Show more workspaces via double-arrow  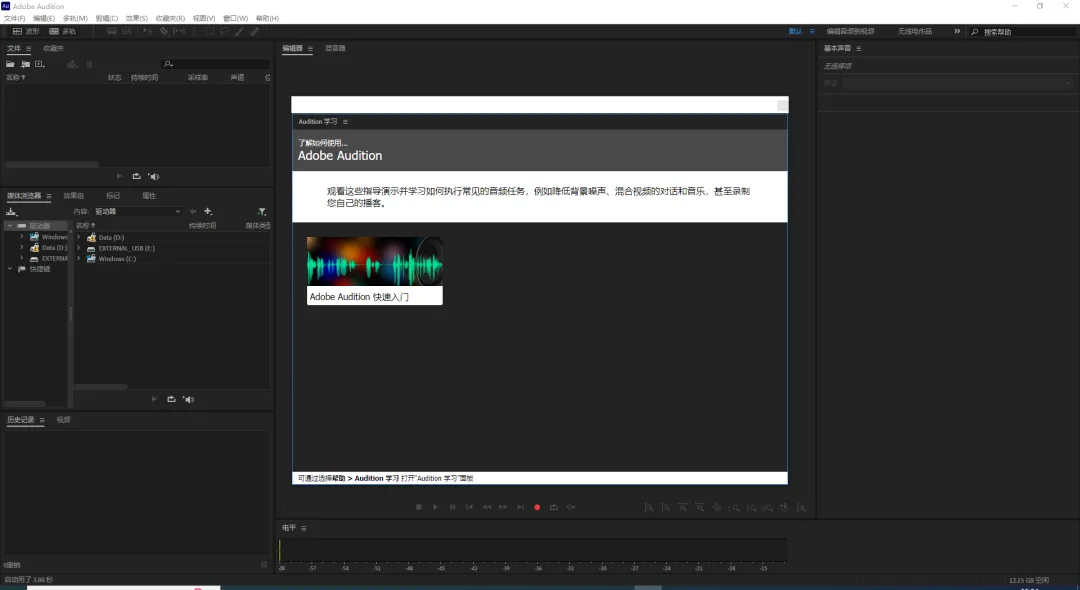(x=957, y=31)
